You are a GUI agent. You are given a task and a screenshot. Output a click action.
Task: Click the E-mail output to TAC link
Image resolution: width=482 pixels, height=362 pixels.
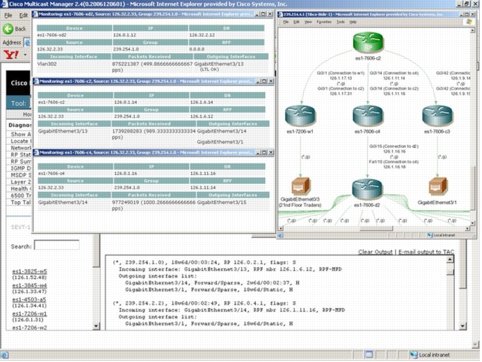tap(426, 252)
